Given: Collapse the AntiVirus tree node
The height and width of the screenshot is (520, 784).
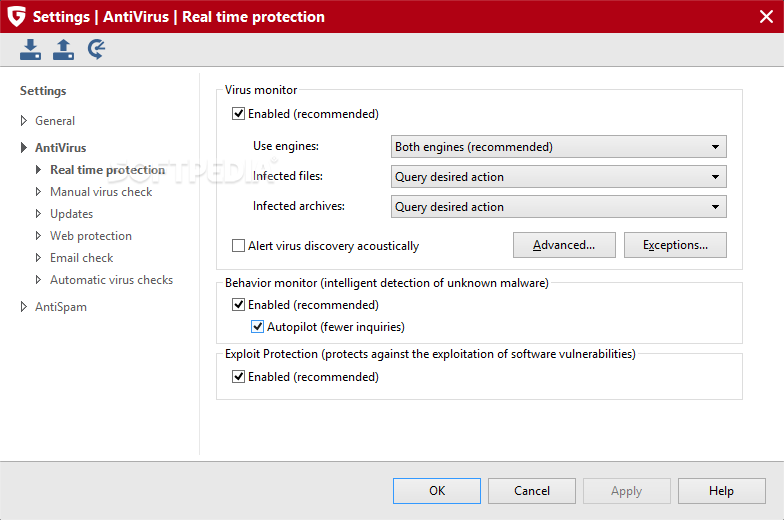Looking at the screenshot, I should pos(24,148).
